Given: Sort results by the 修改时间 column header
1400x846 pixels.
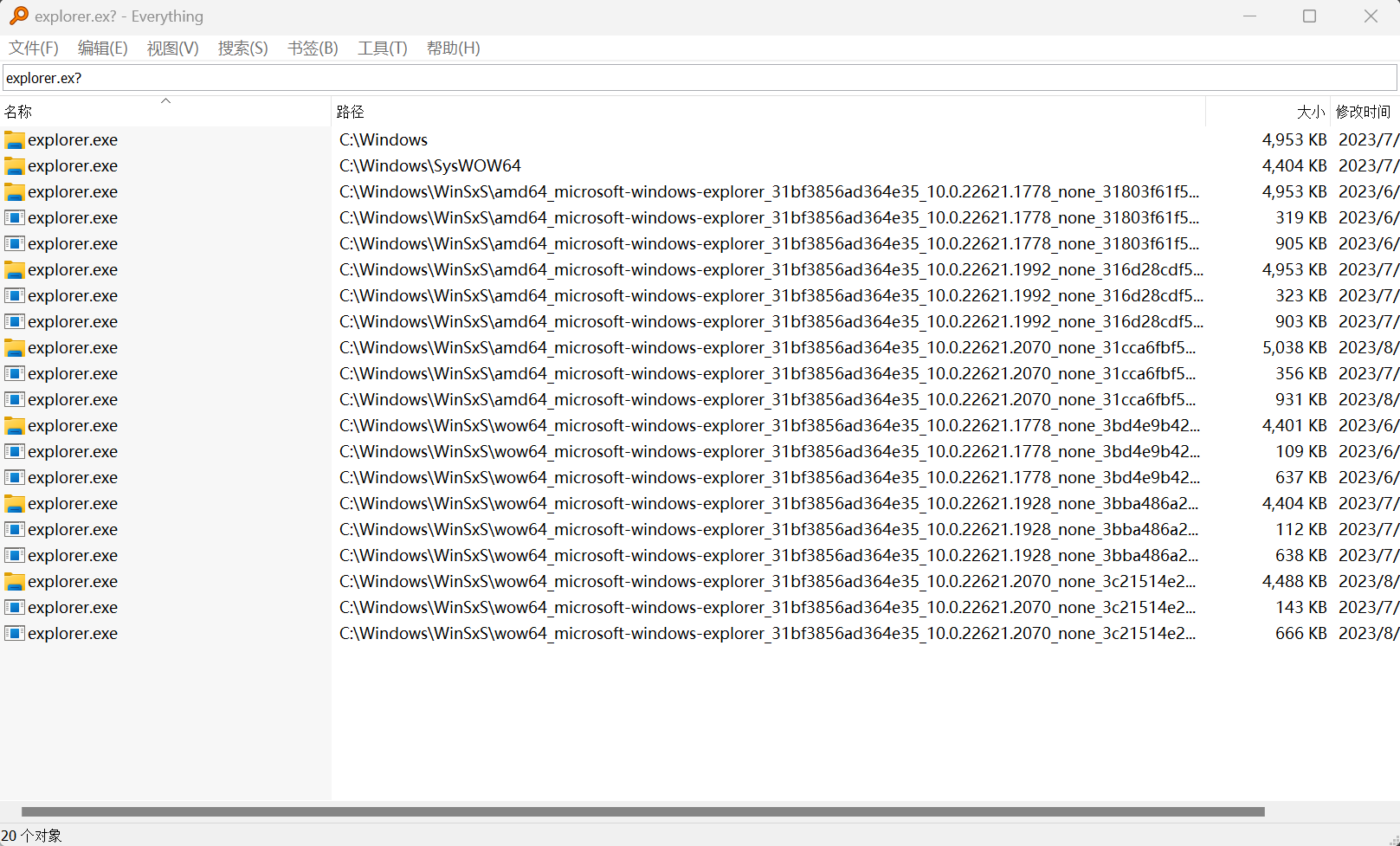Looking at the screenshot, I should point(1363,112).
